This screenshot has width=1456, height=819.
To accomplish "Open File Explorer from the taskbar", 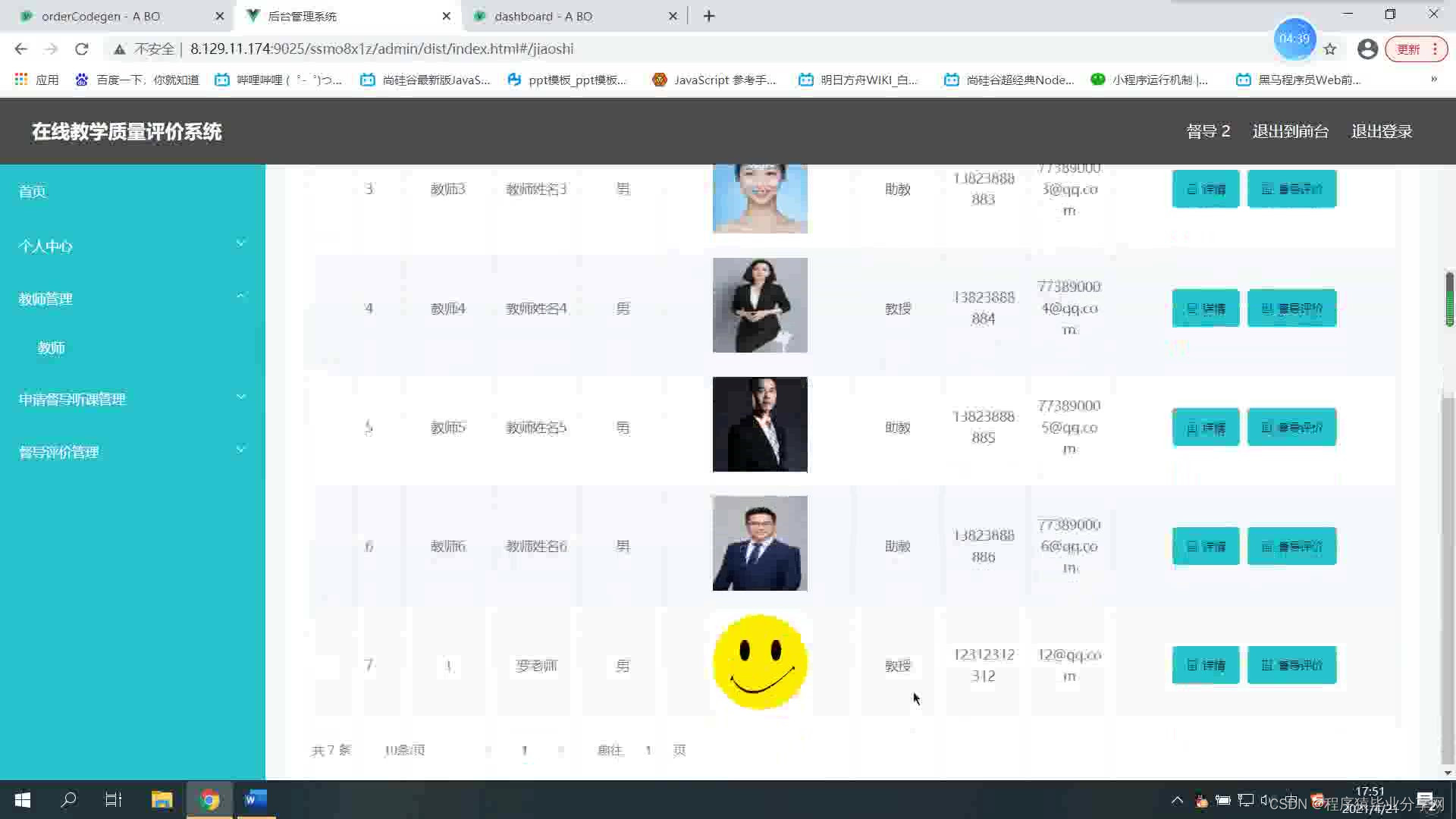I will click(162, 800).
